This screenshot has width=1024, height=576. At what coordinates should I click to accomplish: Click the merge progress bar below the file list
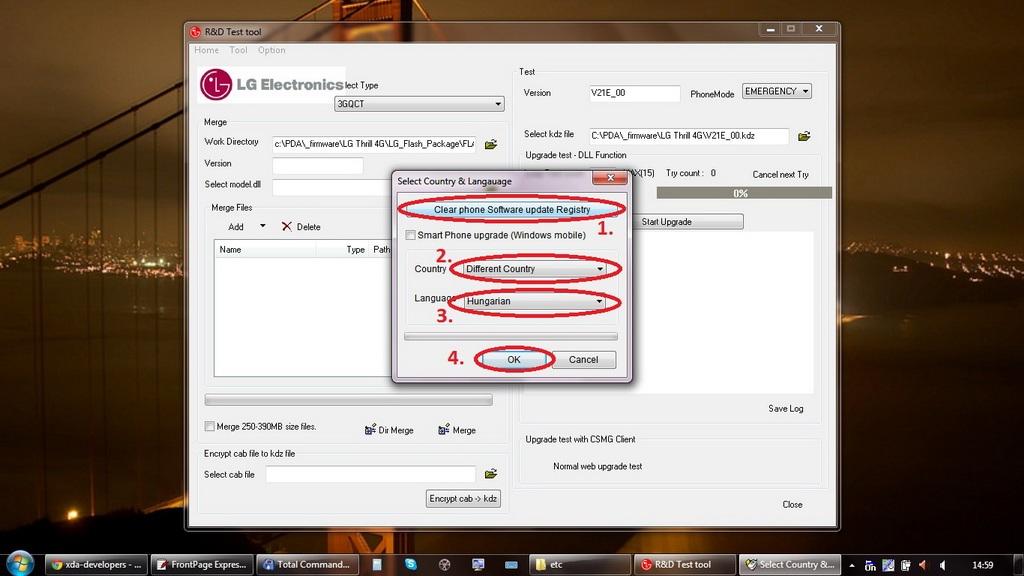(x=348, y=400)
